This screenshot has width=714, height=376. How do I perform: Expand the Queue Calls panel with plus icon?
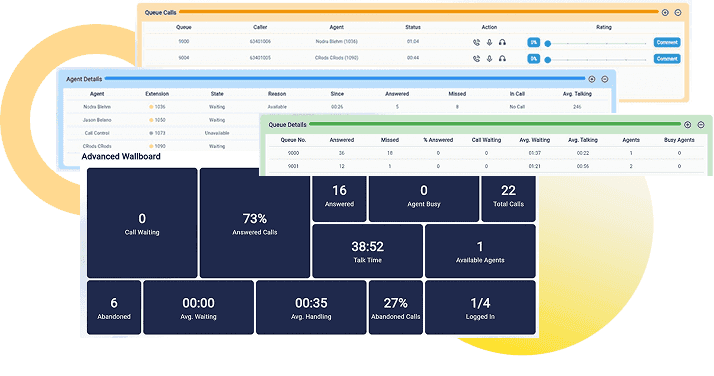665,13
